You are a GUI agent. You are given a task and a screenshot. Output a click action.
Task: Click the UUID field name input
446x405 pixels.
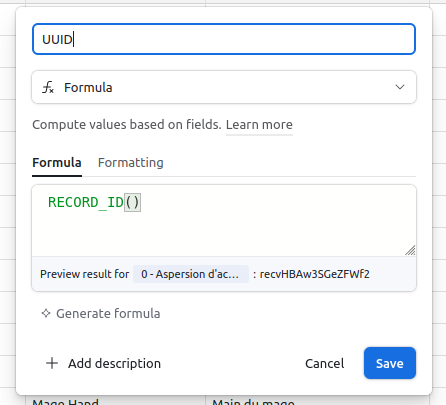click(x=224, y=39)
